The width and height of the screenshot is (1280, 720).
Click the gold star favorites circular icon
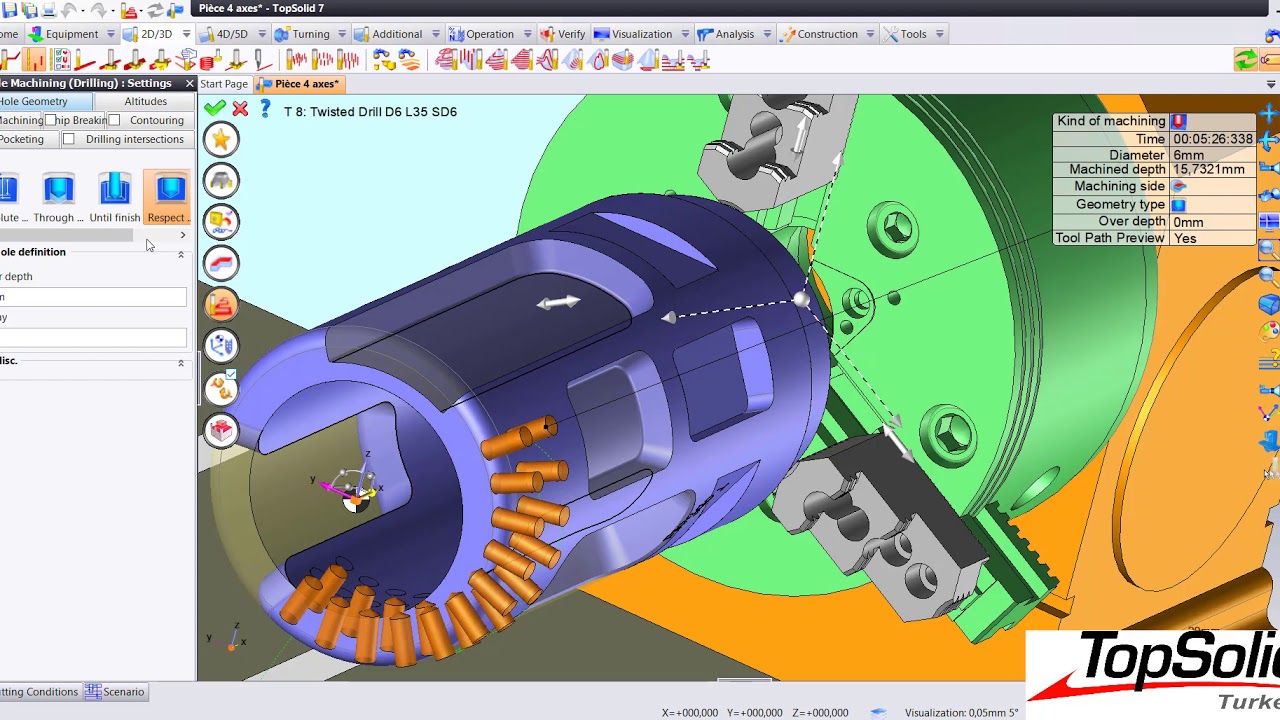pyautogui.click(x=221, y=139)
